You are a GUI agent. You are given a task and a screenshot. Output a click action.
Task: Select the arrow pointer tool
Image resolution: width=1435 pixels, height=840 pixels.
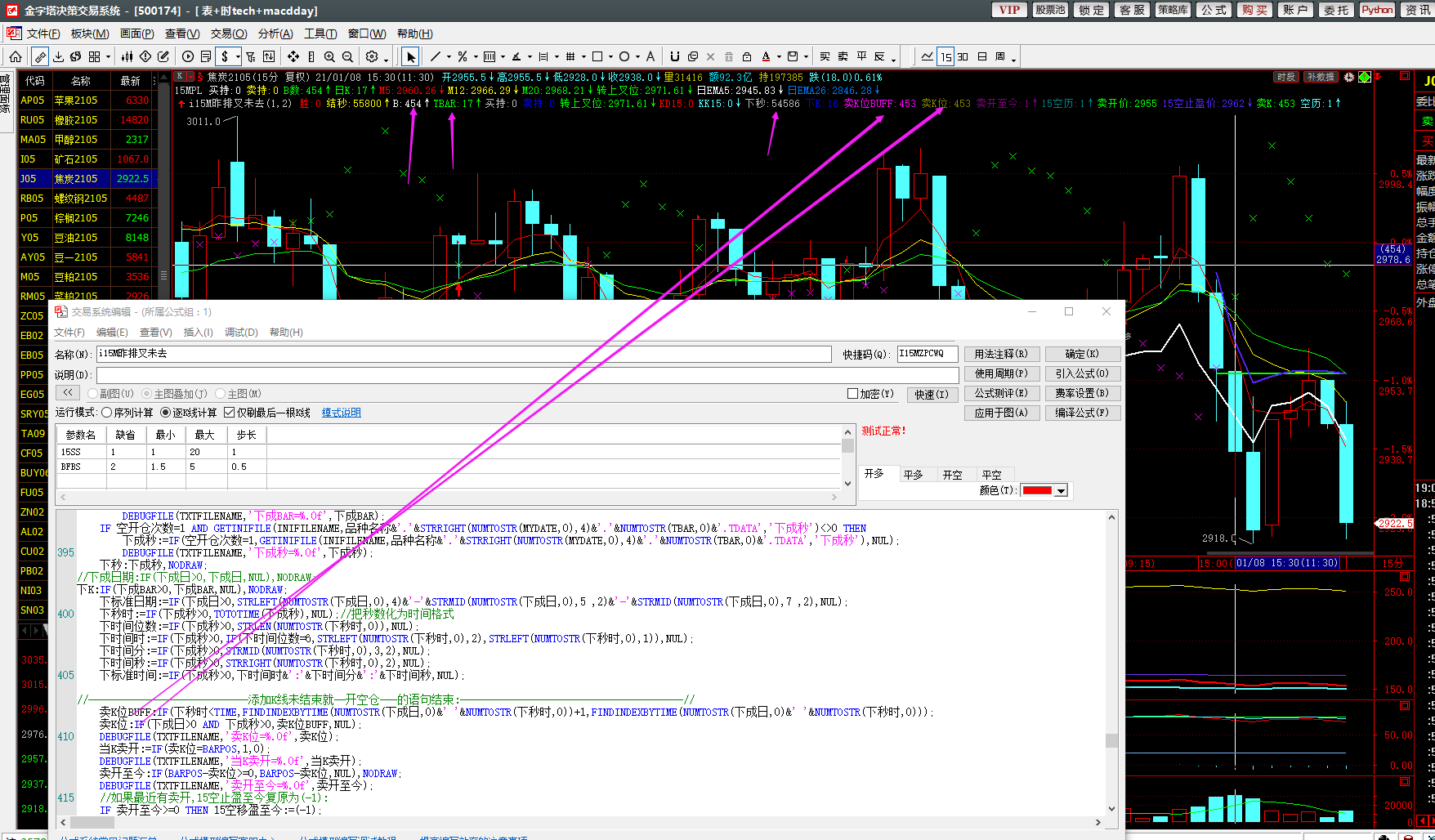[410, 56]
